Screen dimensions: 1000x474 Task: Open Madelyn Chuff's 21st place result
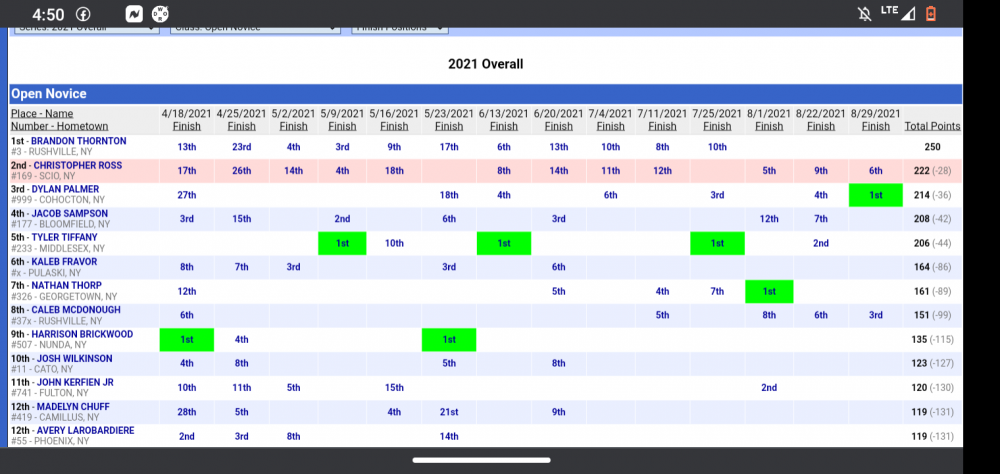(x=449, y=412)
